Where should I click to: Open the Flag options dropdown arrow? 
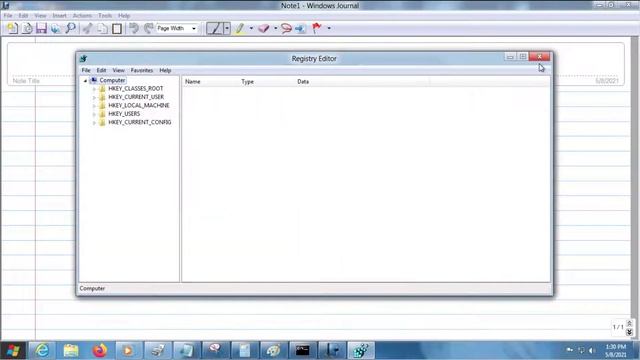[x=329, y=28]
